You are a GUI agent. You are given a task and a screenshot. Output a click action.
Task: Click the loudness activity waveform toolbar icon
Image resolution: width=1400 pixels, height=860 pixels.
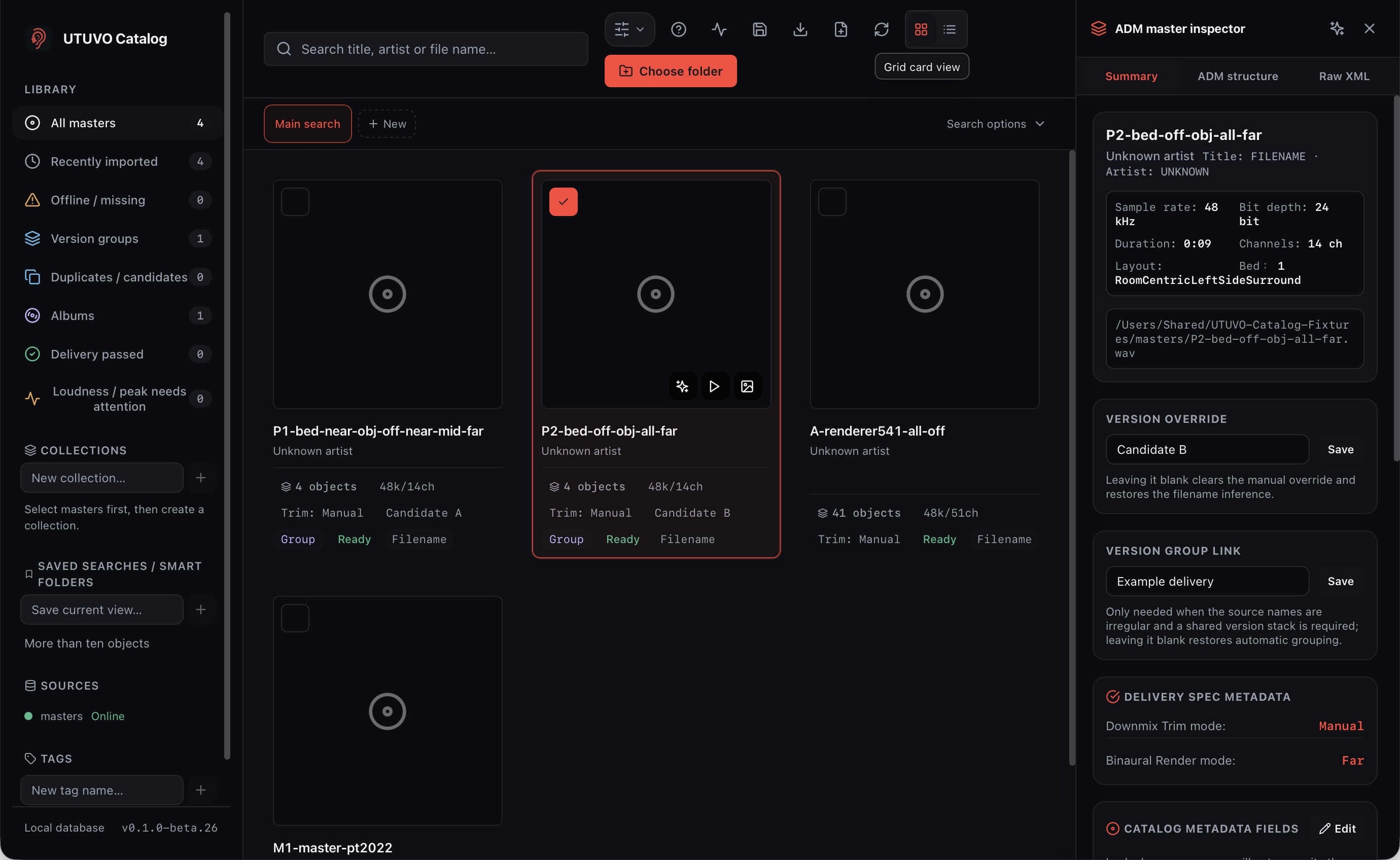pyautogui.click(x=719, y=29)
